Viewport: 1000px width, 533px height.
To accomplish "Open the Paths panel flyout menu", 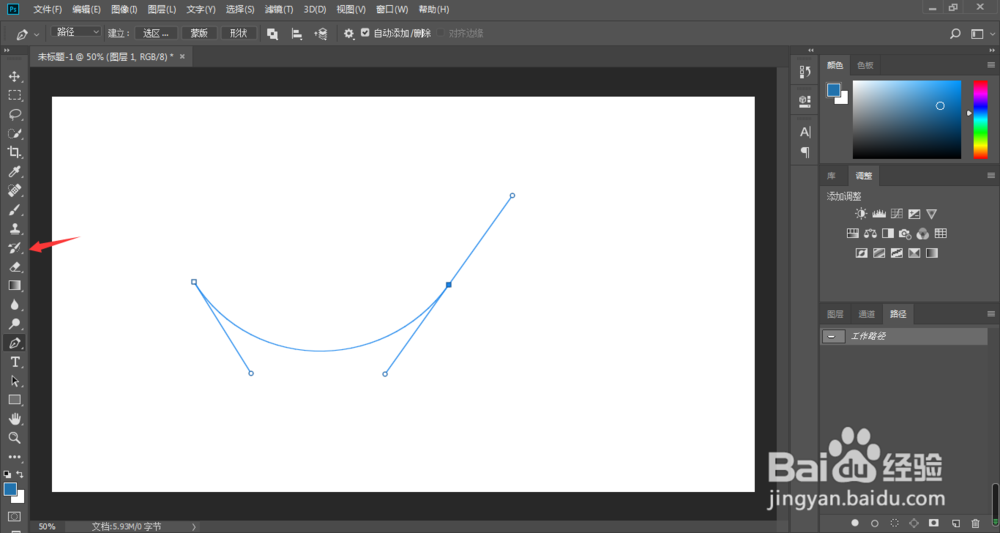I will (x=990, y=314).
